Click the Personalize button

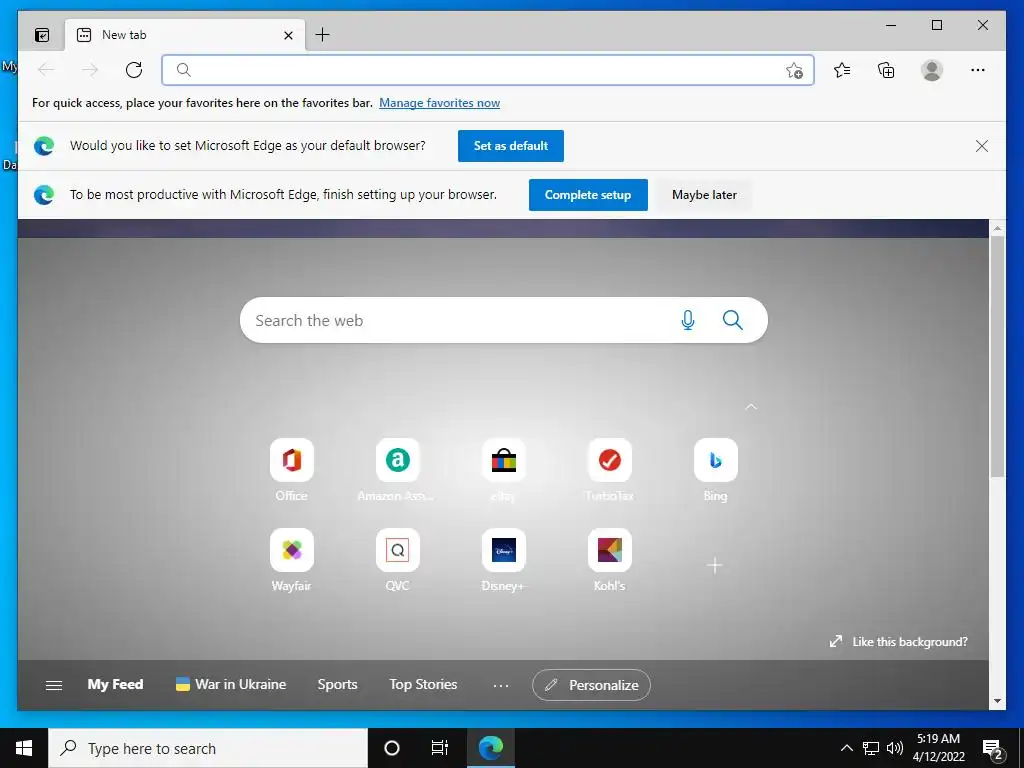tap(591, 685)
